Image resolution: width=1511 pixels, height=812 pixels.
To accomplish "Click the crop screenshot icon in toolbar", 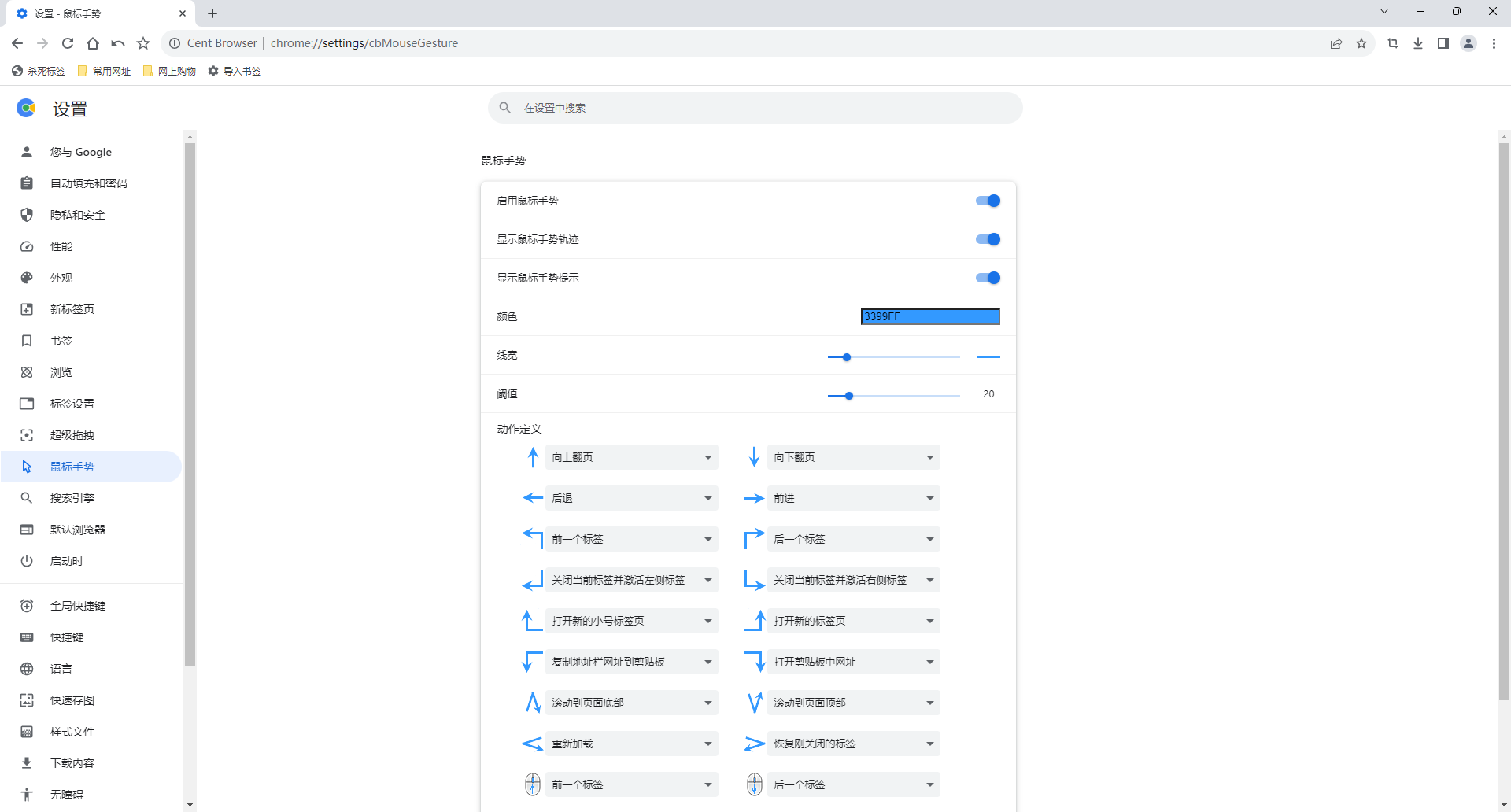I will tap(1393, 43).
